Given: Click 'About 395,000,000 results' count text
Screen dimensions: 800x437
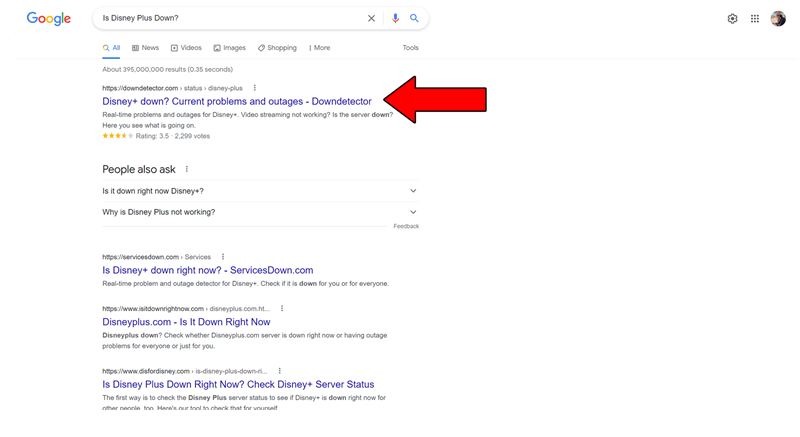Looking at the screenshot, I should point(167,69).
